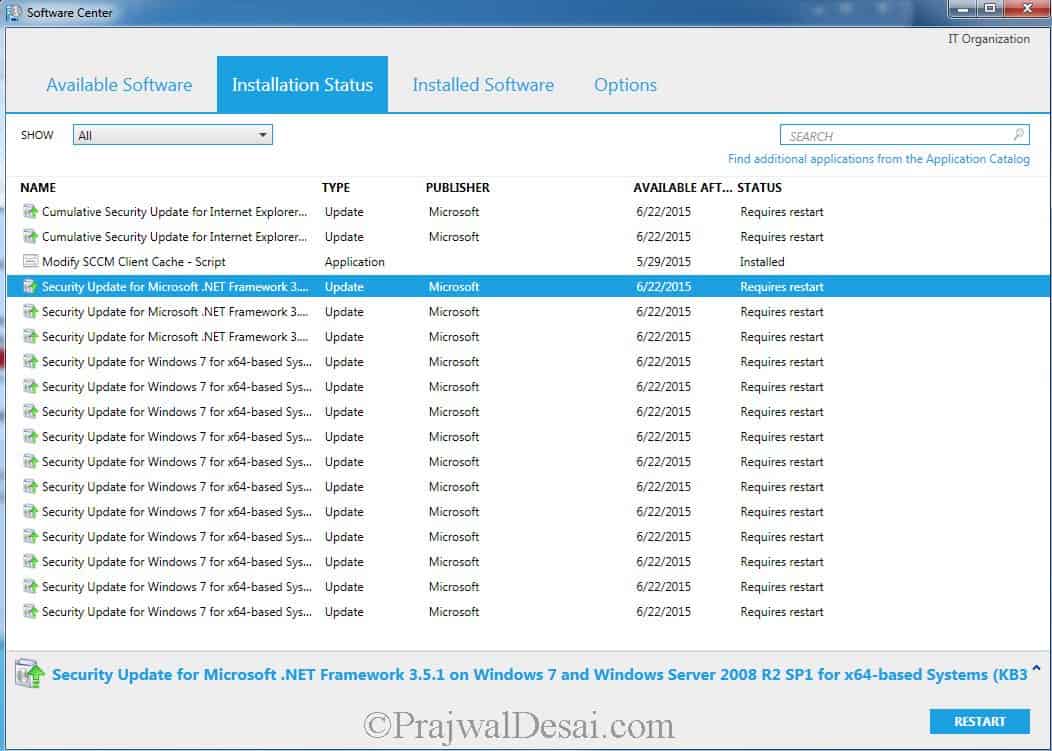This screenshot has height=751, width=1052.
Task: Collapse the details pane with the chevron arrow
Action: tap(1037, 668)
